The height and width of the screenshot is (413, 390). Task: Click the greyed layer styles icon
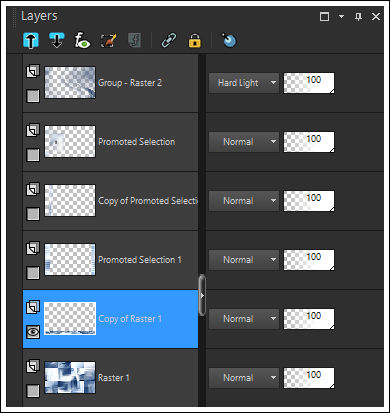(134, 41)
